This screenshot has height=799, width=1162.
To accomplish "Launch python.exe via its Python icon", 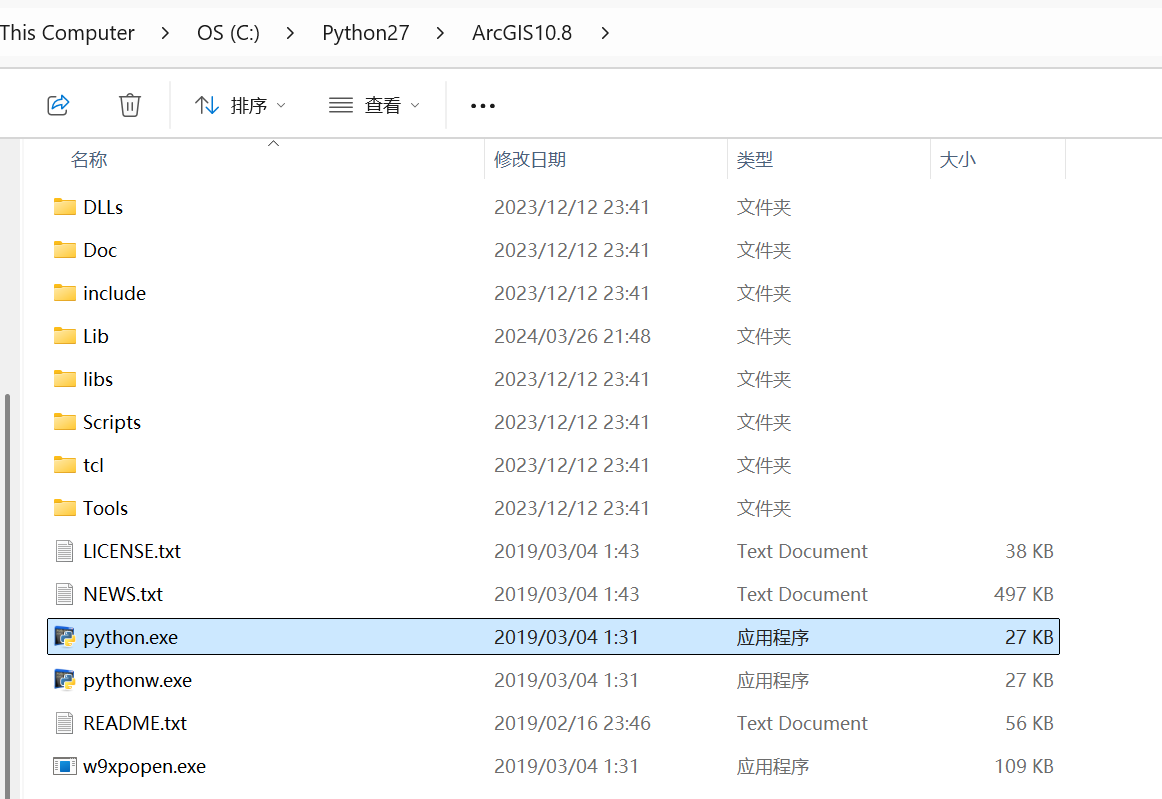I will (x=64, y=636).
